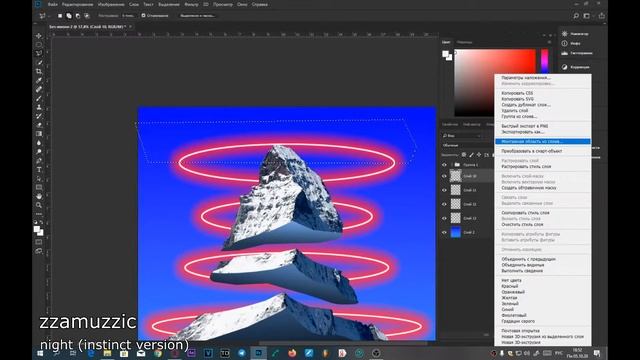This screenshot has height=360, width=640.
Task: Select the Zoom tool
Action: 39,205
